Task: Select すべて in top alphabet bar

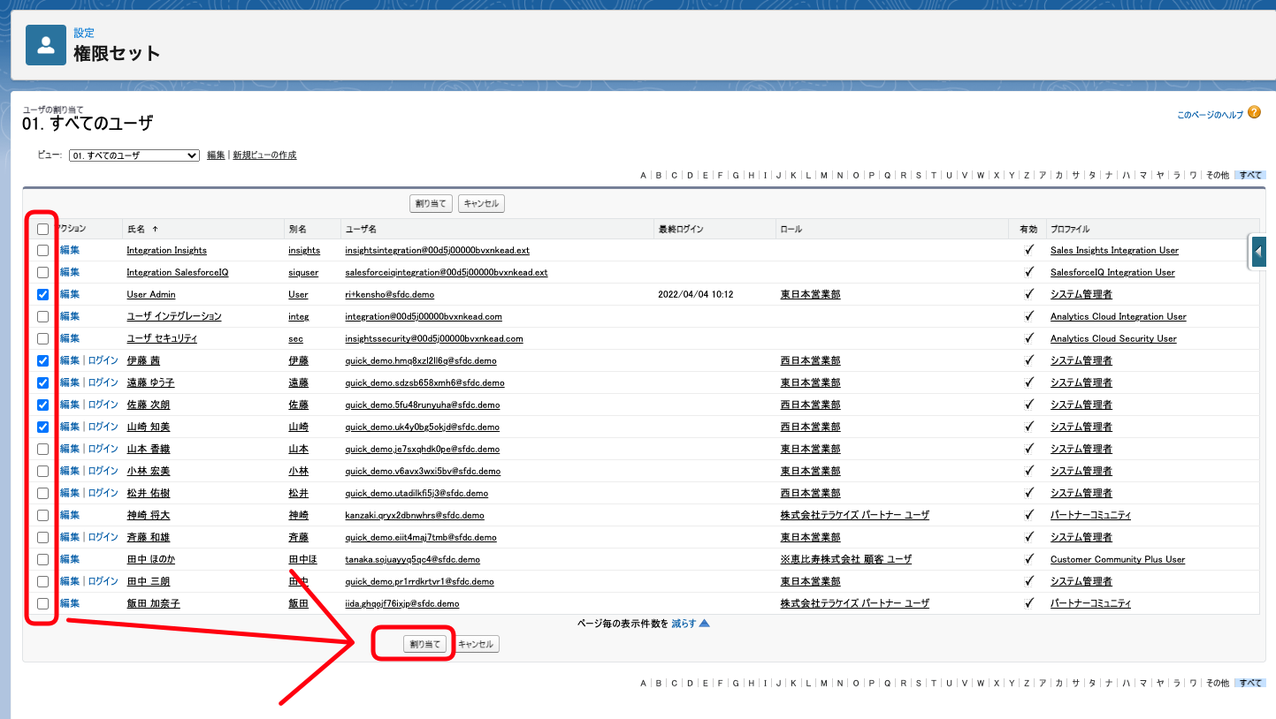Action: point(1250,175)
